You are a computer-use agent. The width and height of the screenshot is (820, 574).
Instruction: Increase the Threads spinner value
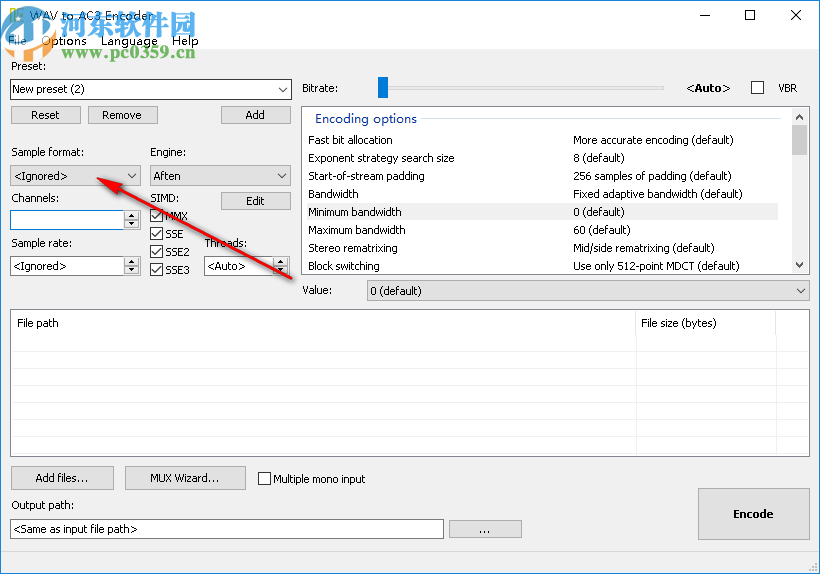[281, 261]
